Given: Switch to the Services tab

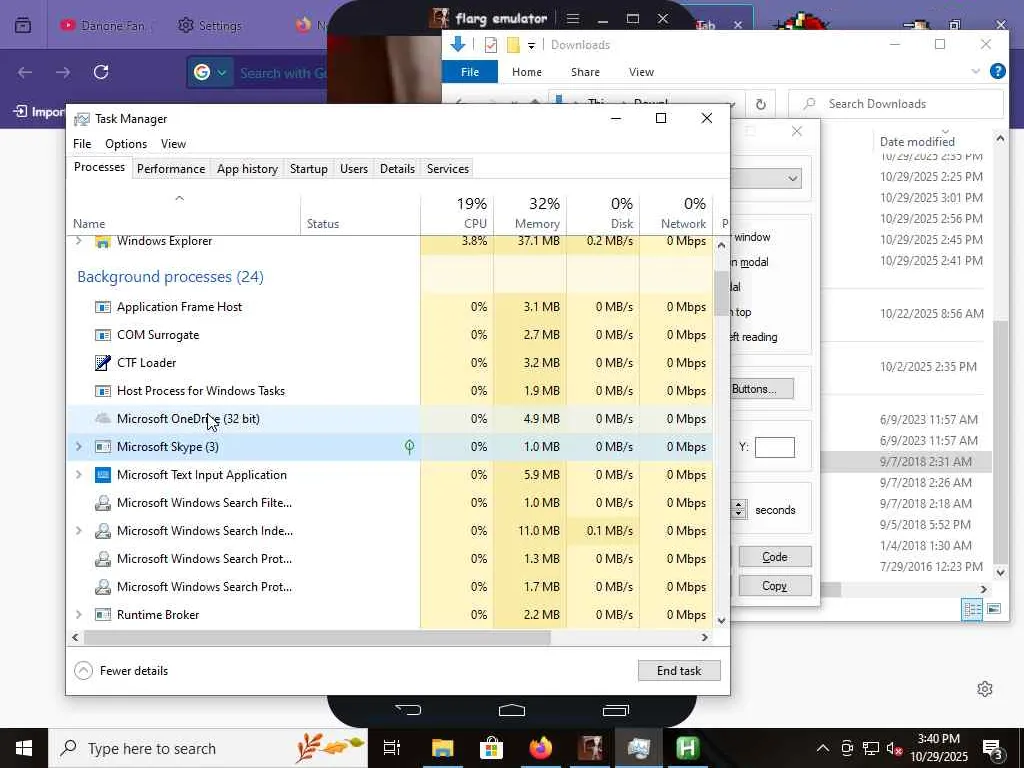Looking at the screenshot, I should coord(448,168).
